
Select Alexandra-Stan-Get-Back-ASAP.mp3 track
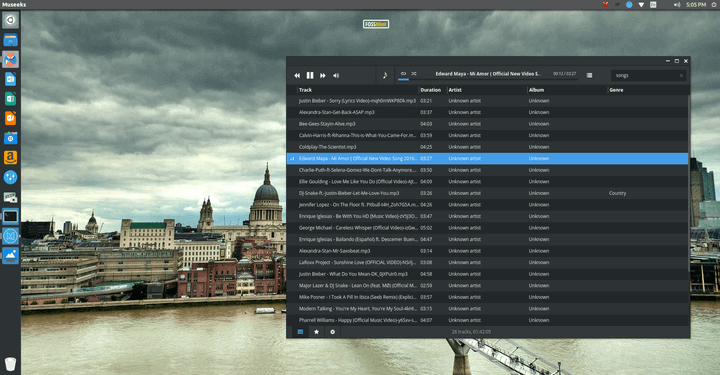(487, 112)
